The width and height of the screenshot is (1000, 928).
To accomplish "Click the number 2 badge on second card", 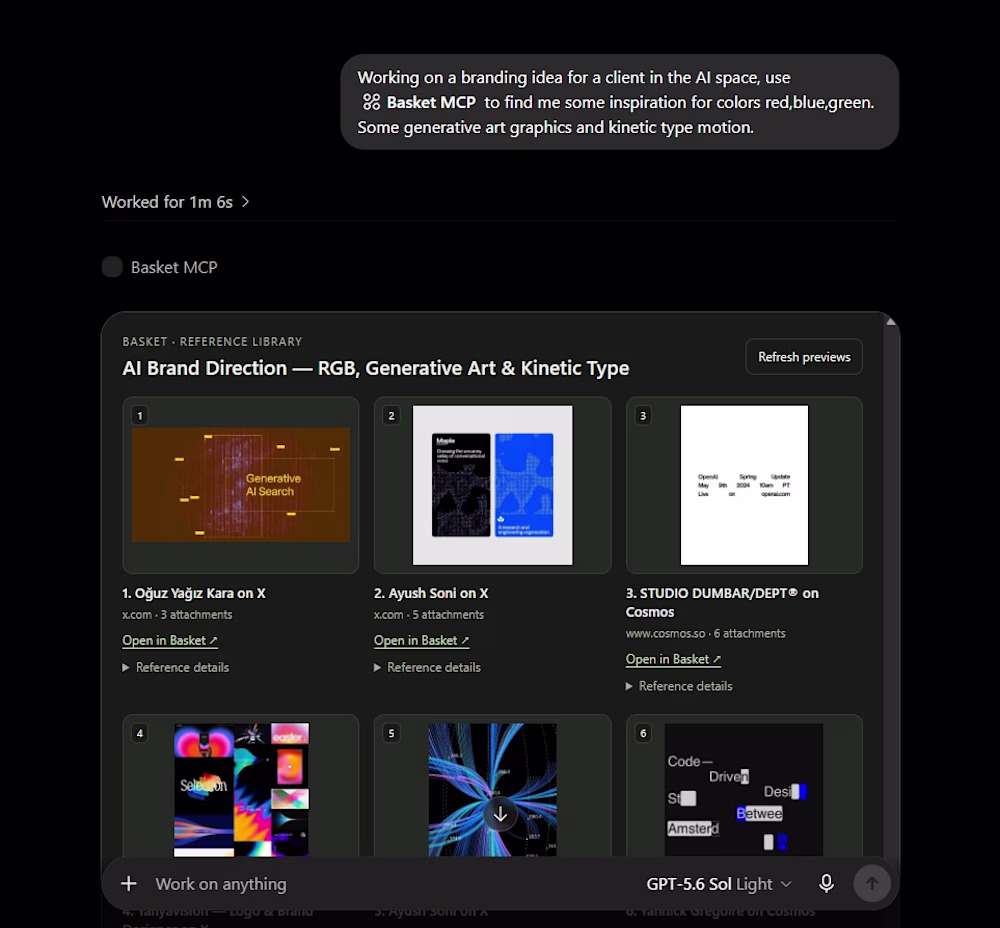I will click(392, 416).
